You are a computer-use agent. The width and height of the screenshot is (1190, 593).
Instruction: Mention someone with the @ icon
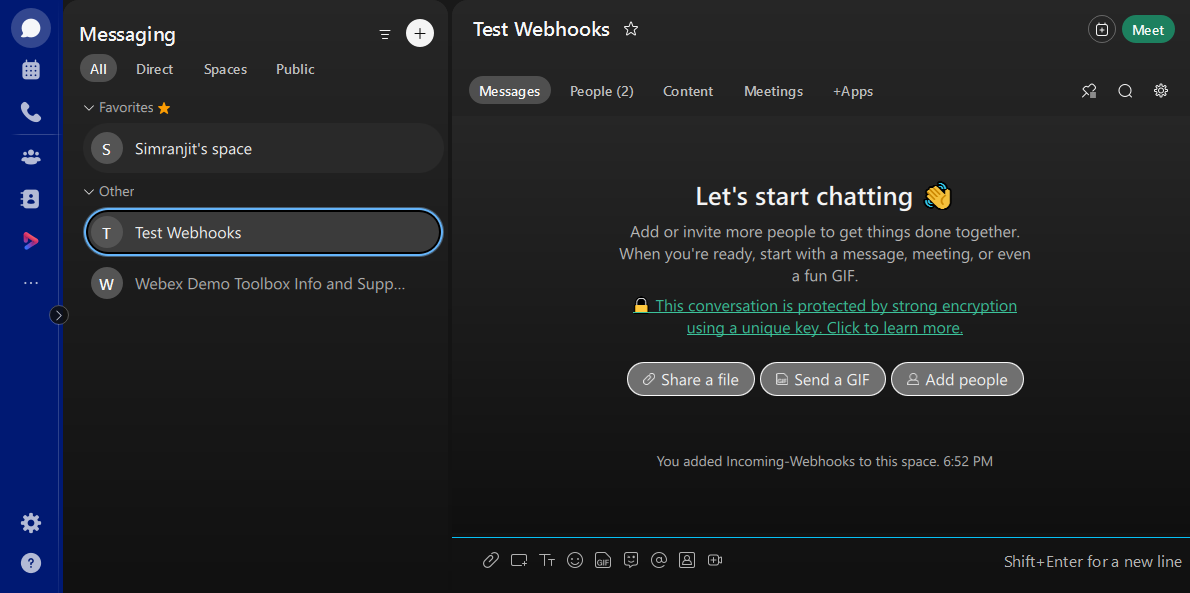659,560
